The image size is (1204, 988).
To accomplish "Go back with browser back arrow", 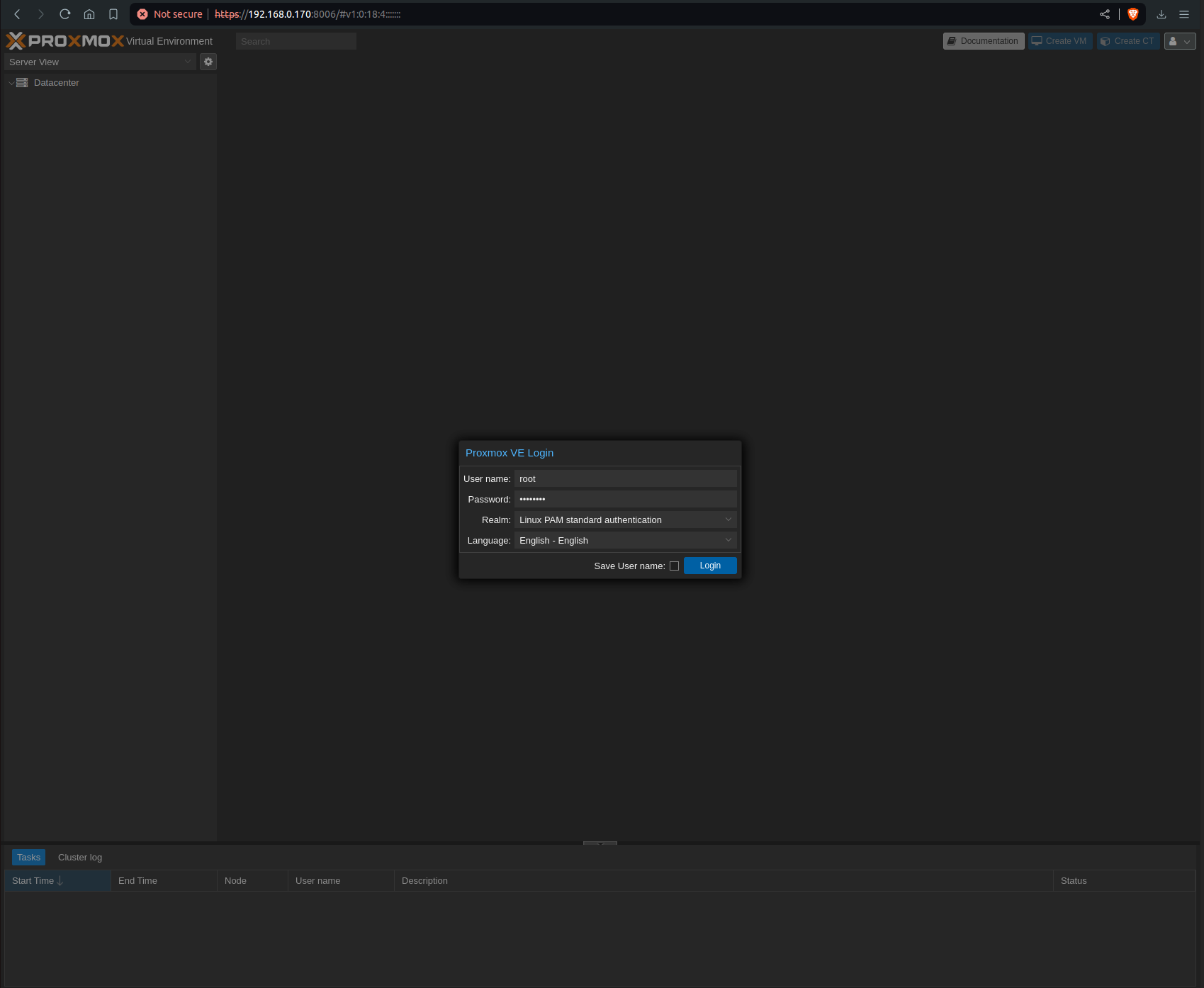I will [17, 14].
